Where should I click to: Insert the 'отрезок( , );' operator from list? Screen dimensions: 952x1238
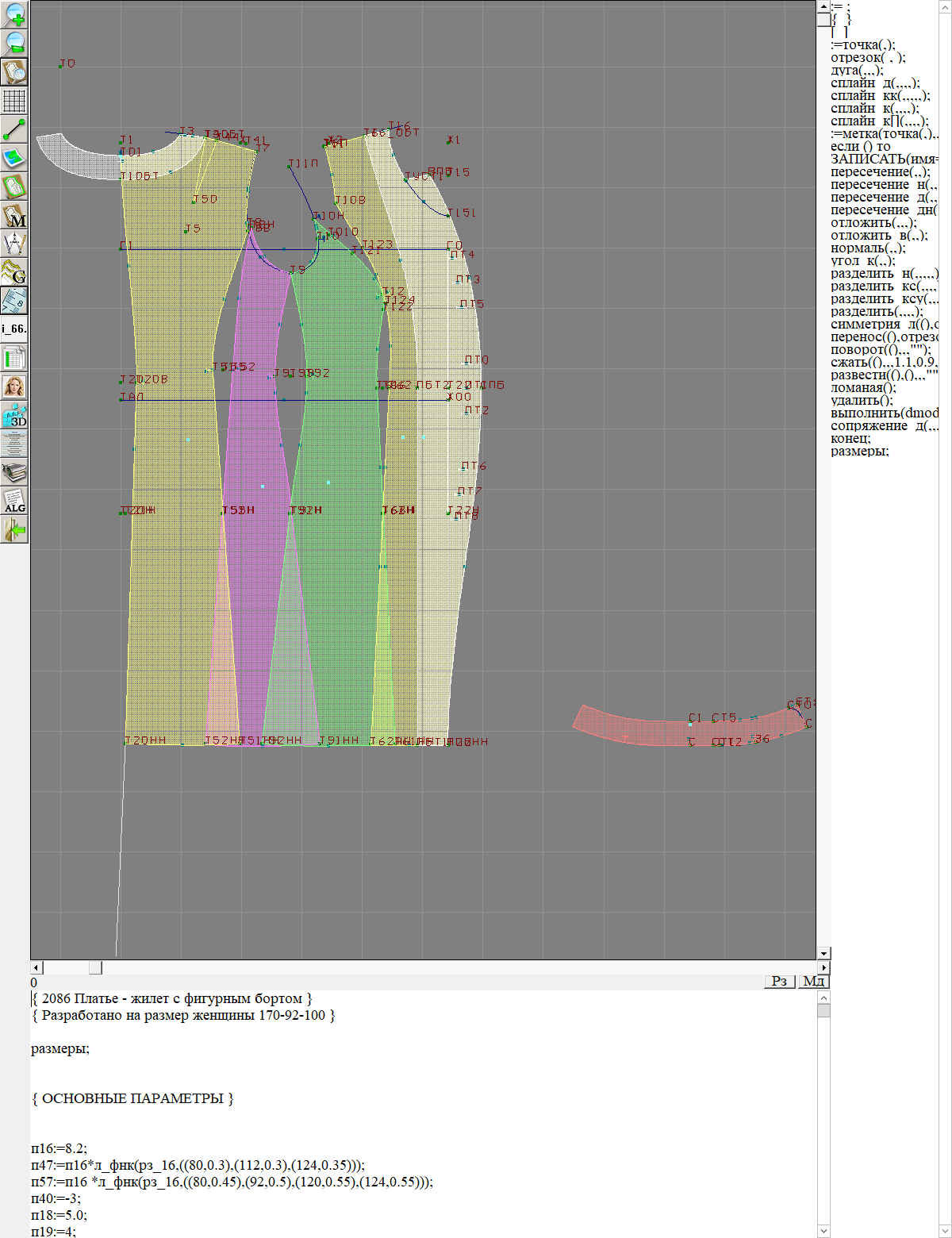(867, 58)
